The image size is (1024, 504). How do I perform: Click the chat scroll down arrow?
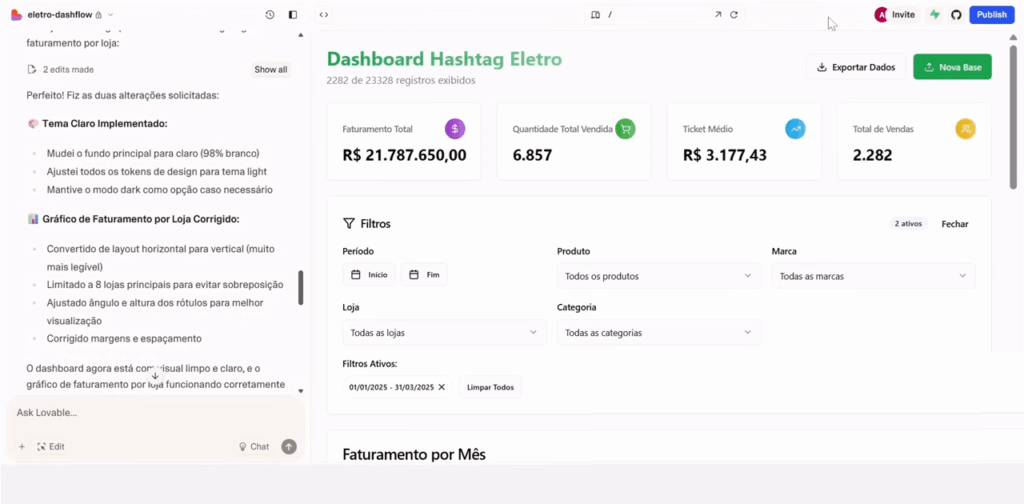click(300, 391)
